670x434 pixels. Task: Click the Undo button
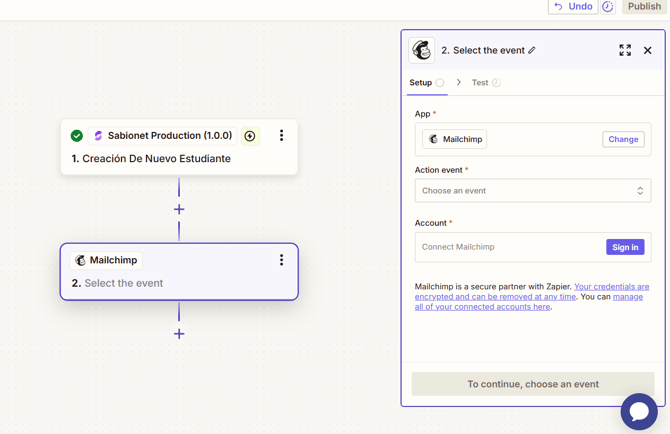coord(573,6)
